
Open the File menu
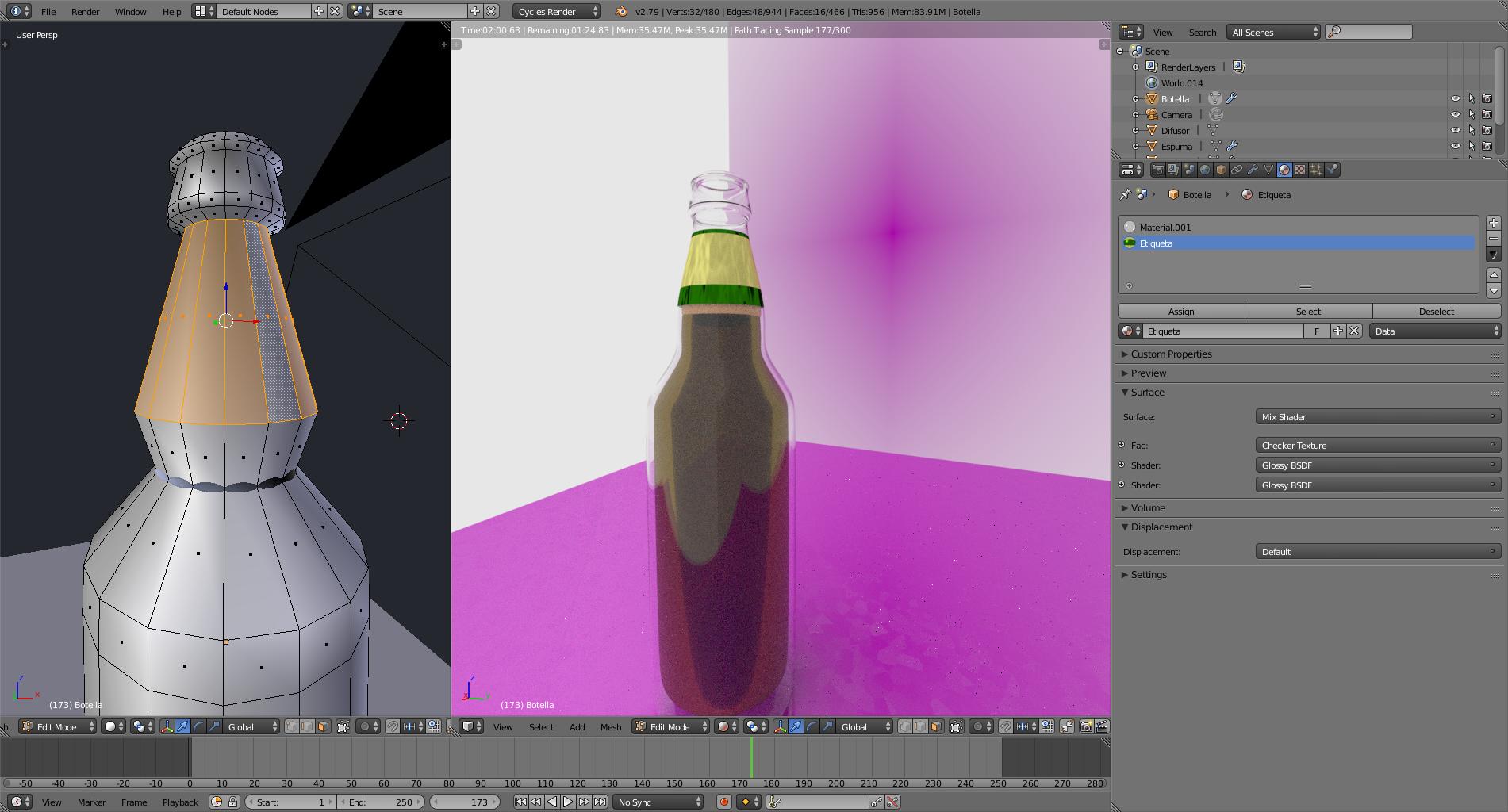[x=48, y=12]
